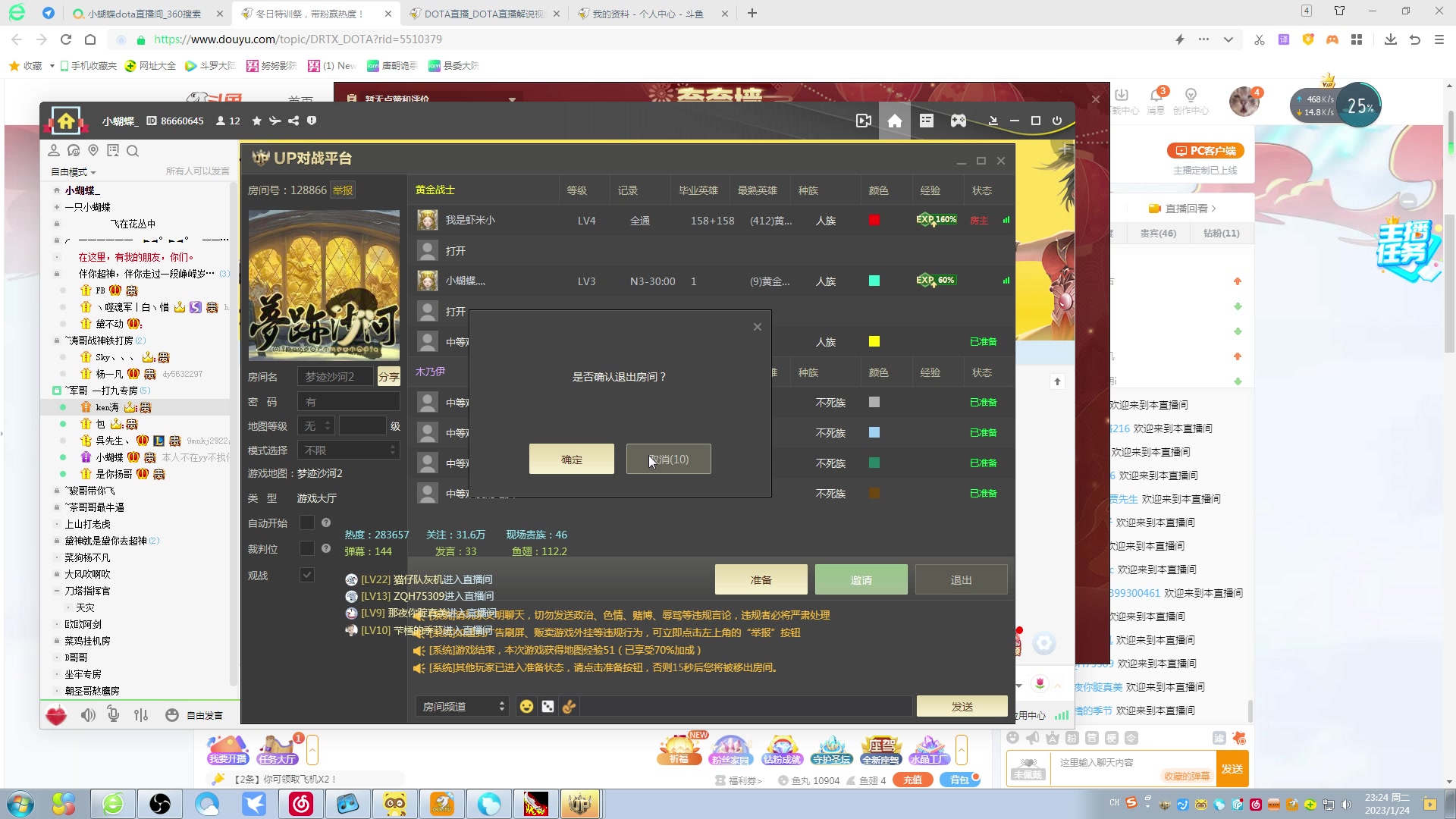Switch to the 我的资料 browser tab
Screen dimensions: 1456x819
[x=648, y=14]
